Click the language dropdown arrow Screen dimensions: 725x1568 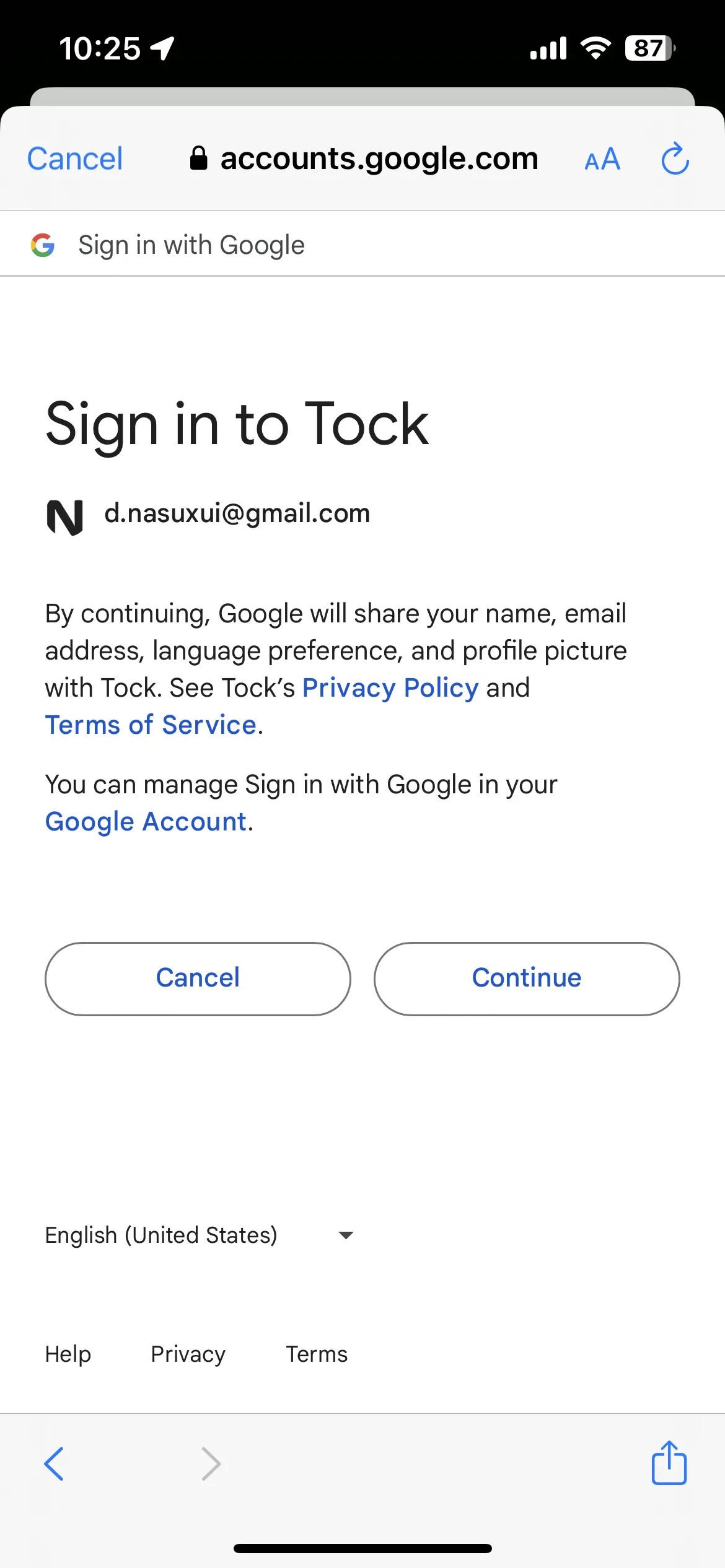[346, 1235]
